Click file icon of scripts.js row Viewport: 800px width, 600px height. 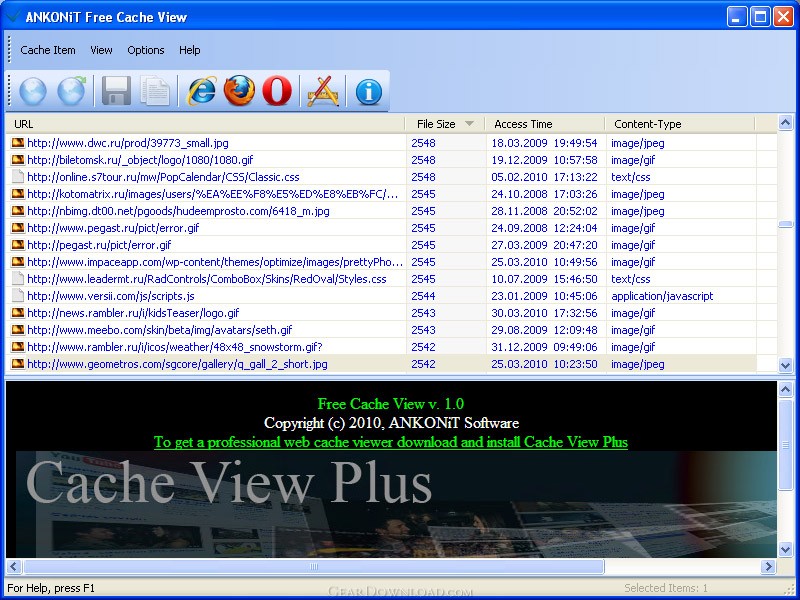click(x=18, y=296)
